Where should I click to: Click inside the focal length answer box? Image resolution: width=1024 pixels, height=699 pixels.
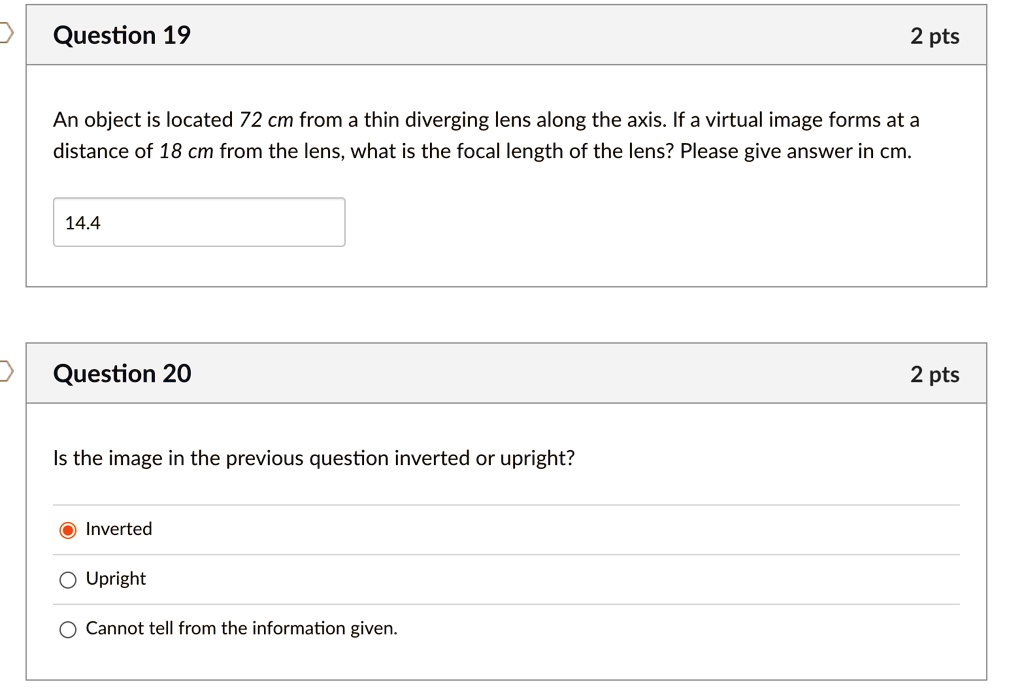[x=199, y=222]
